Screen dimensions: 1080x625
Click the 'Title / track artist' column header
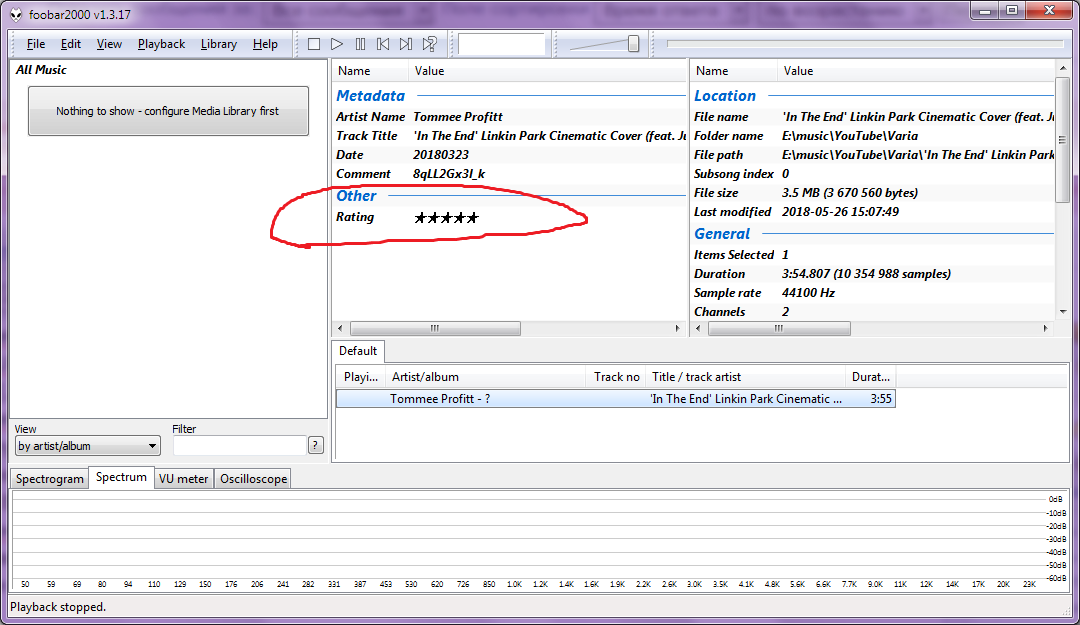pyautogui.click(x=745, y=377)
